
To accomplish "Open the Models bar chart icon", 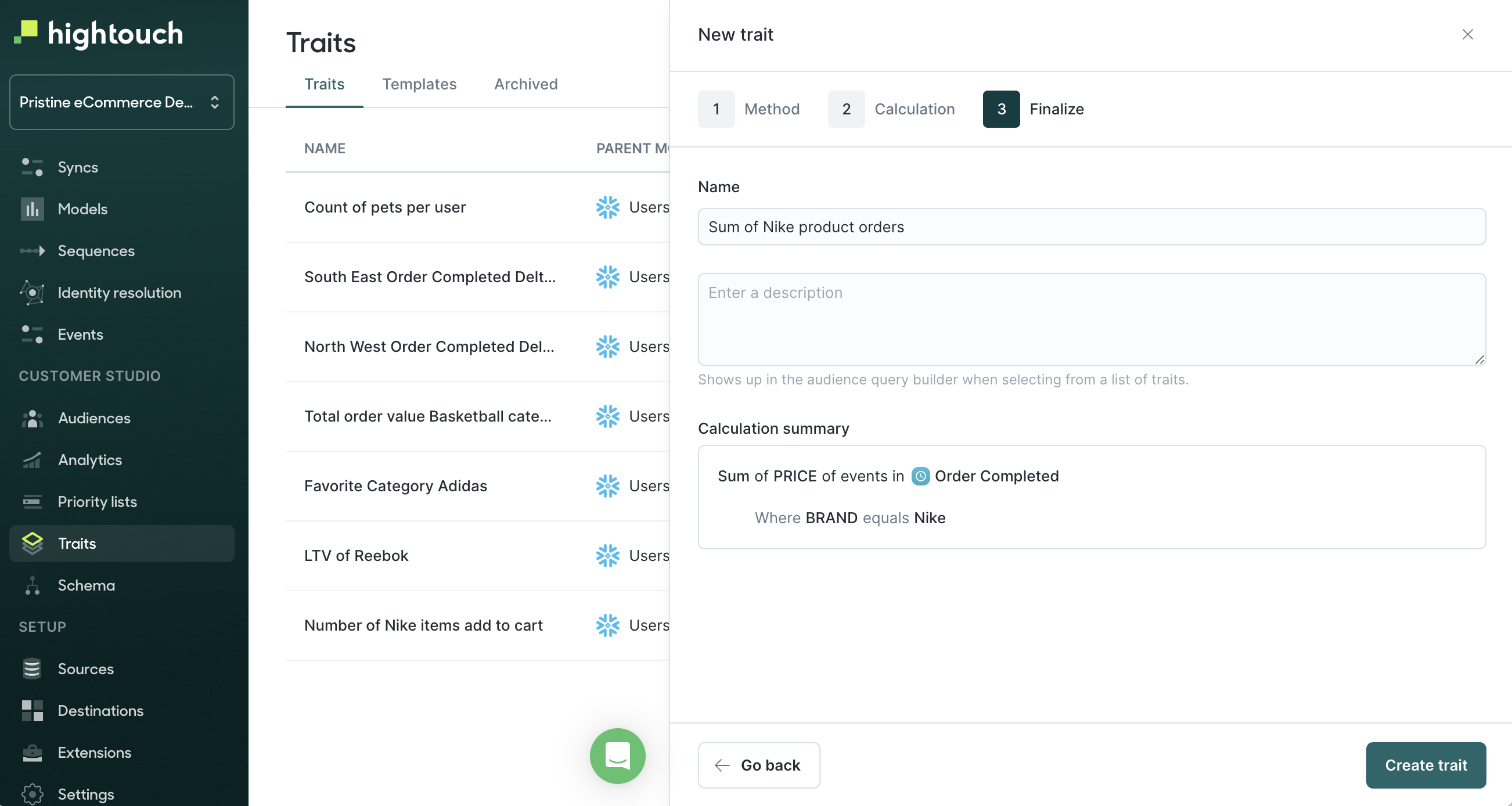I will click(33, 209).
